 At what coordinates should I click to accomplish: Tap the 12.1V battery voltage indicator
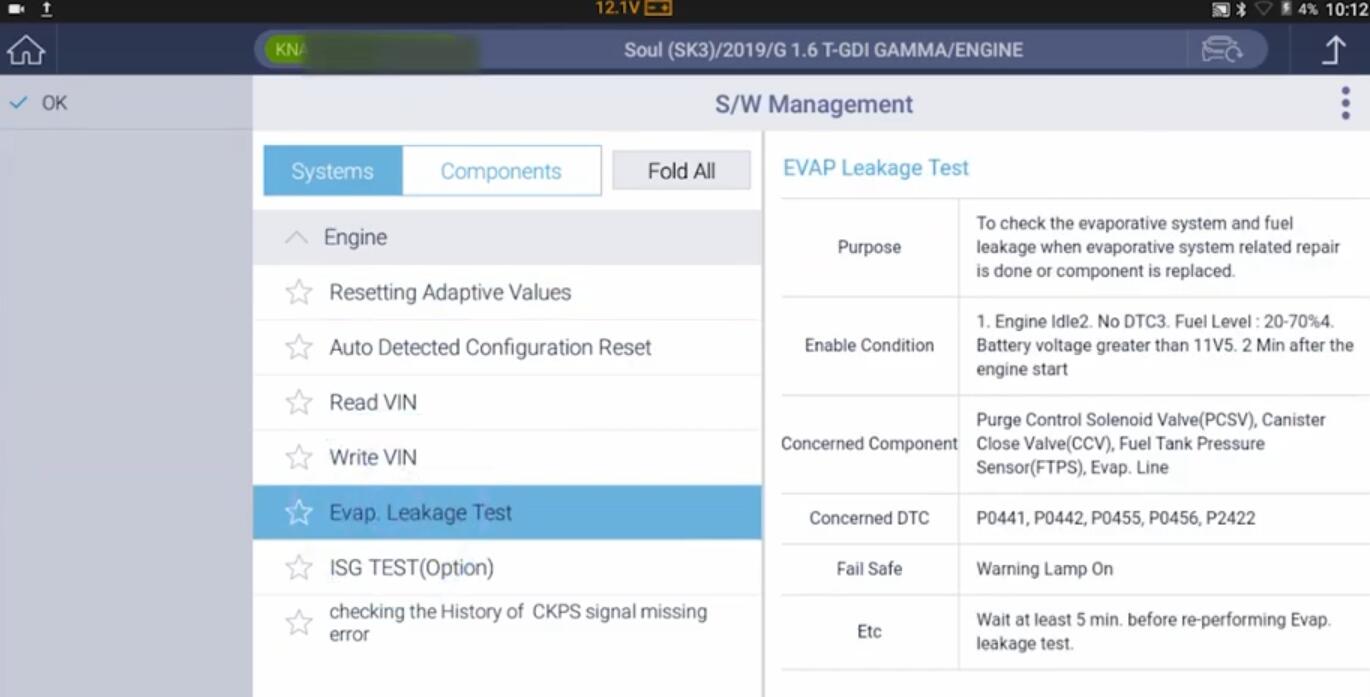click(633, 8)
